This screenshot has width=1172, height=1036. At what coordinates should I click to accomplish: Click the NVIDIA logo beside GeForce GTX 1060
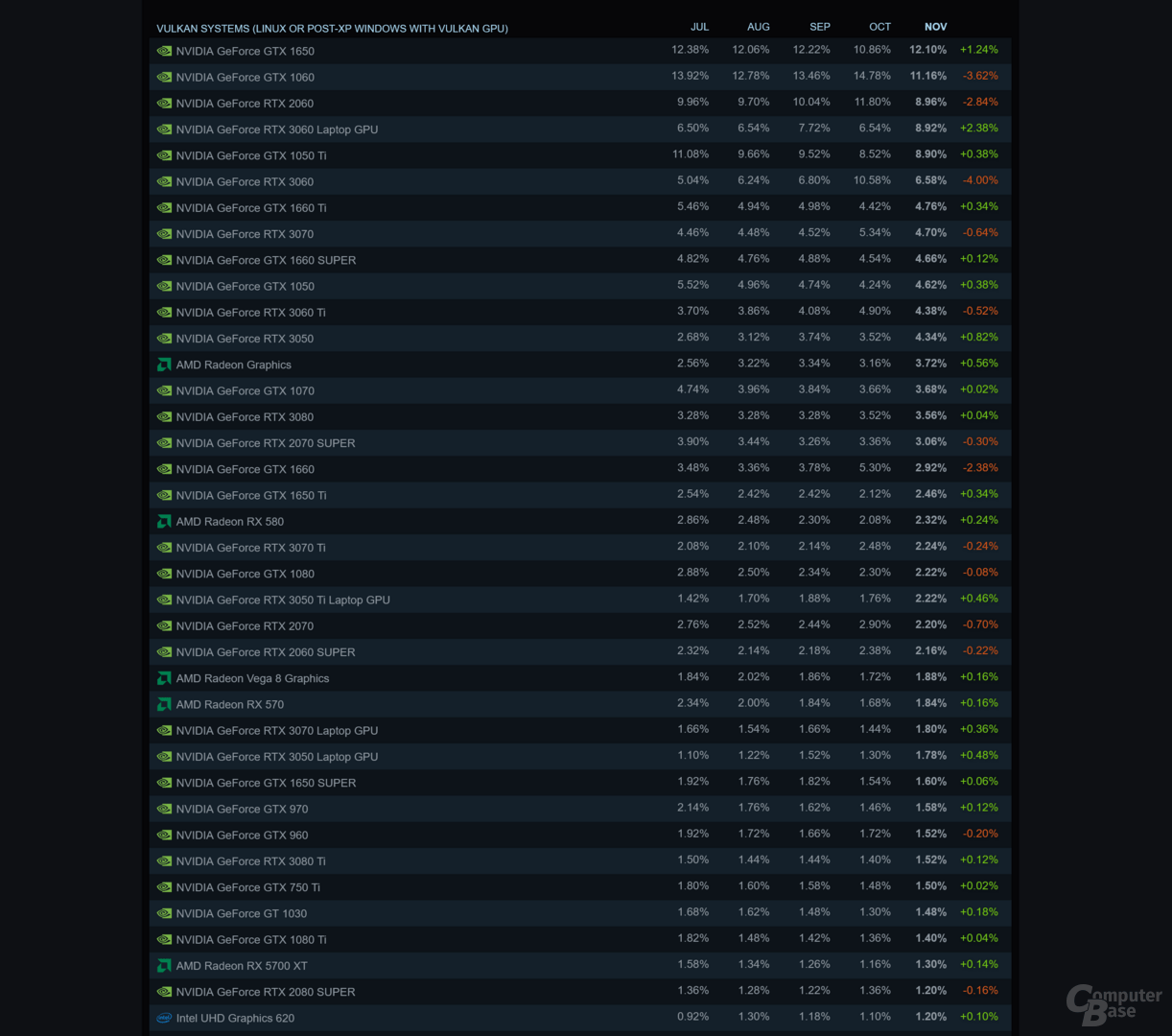[x=164, y=78]
